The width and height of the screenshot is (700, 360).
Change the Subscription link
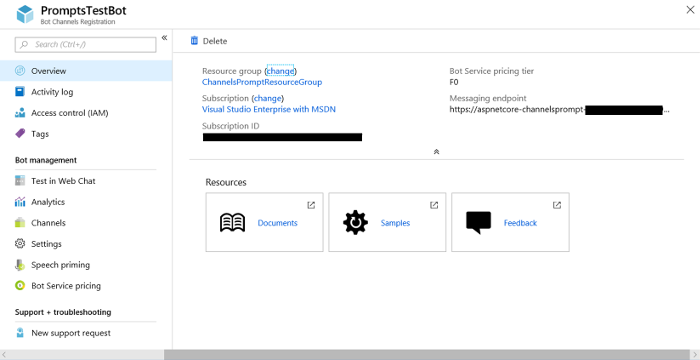(267, 98)
